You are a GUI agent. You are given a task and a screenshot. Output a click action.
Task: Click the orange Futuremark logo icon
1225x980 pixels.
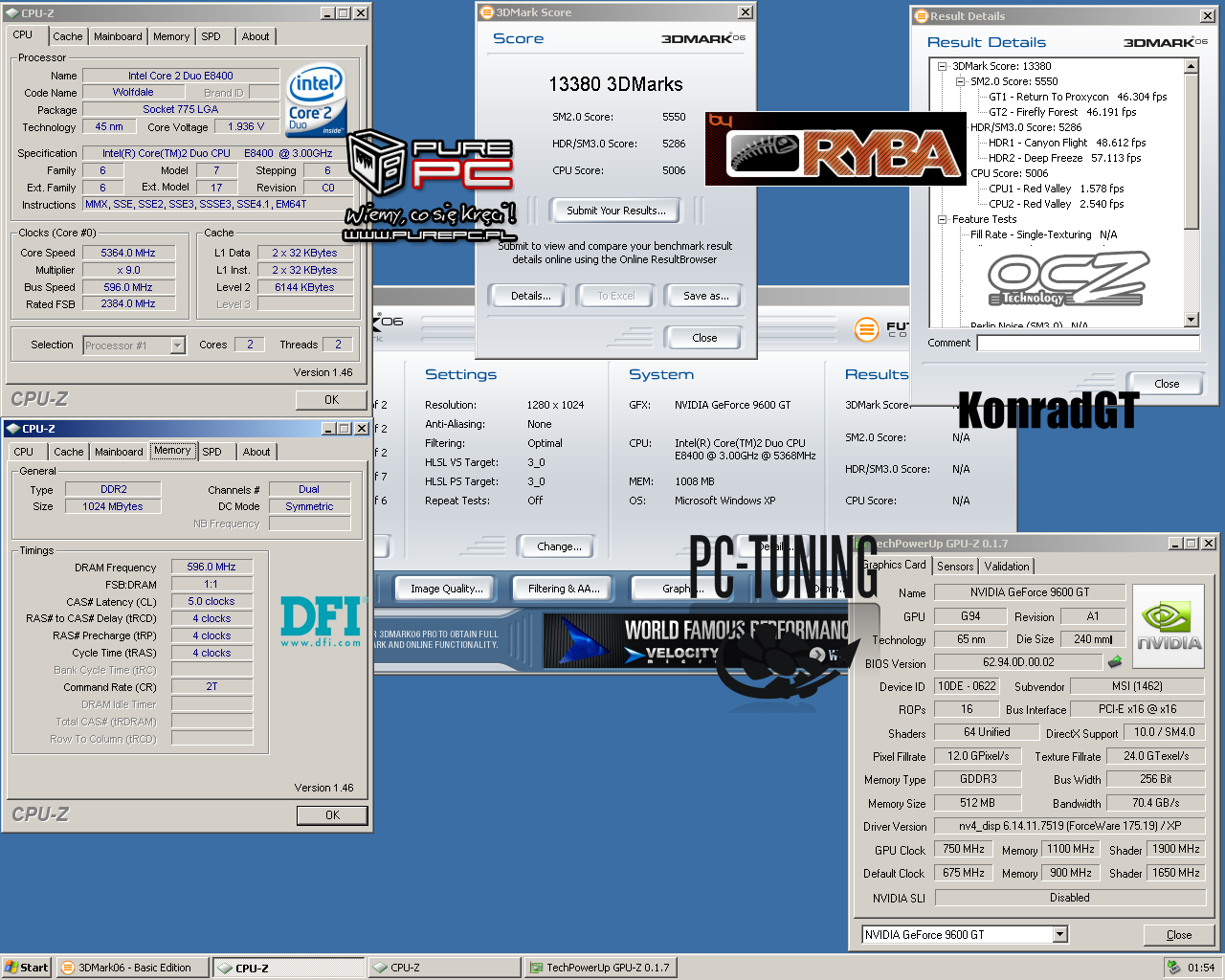[x=866, y=330]
